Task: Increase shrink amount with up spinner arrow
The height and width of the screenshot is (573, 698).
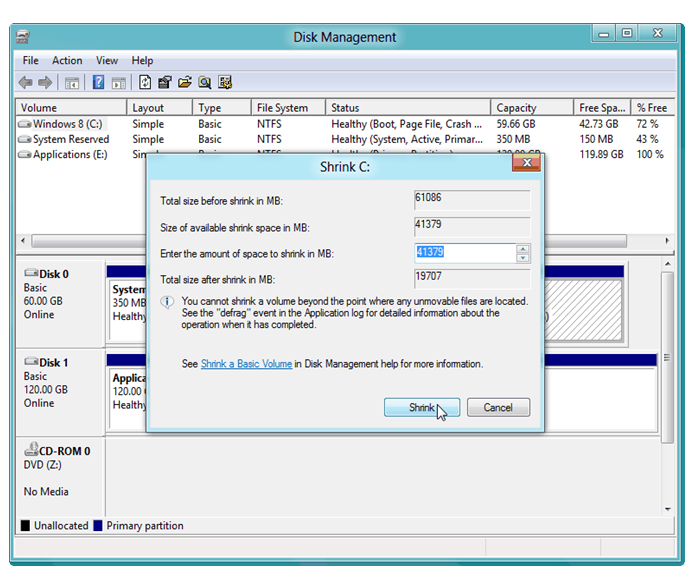Action: tap(523, 248)
